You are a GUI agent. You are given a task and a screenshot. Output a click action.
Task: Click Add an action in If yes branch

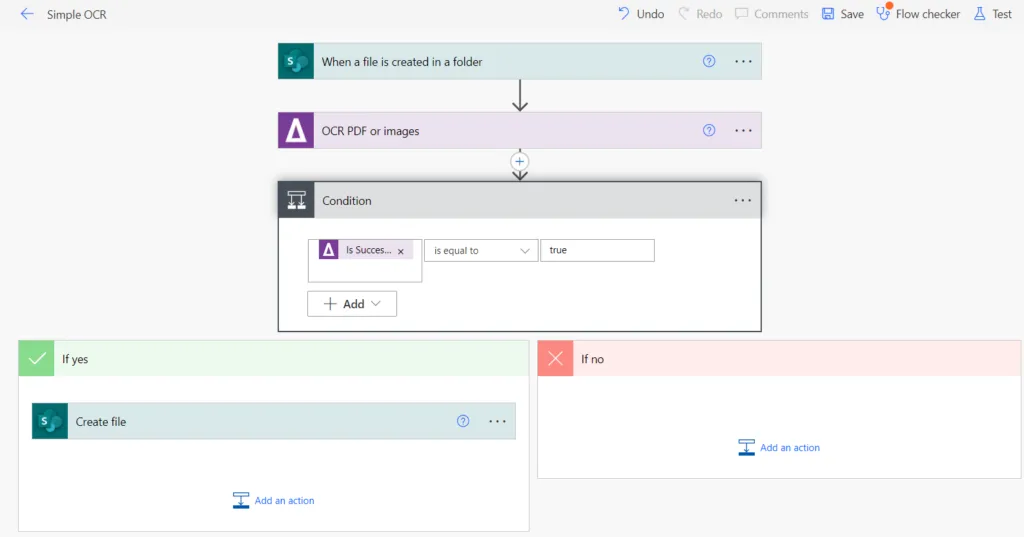(274, 500)
